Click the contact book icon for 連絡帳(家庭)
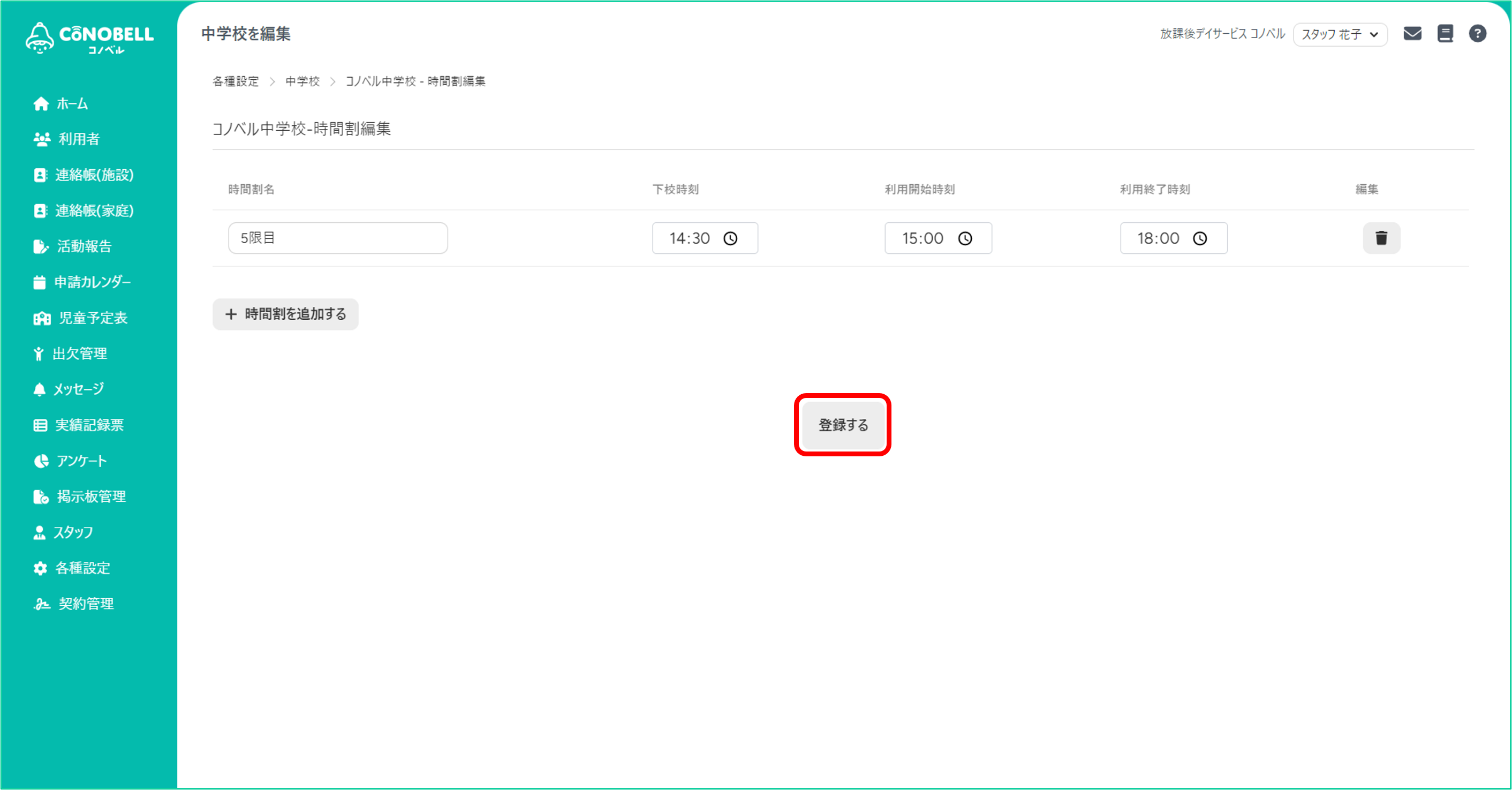 pyautogui.click(x=40, y=211)
